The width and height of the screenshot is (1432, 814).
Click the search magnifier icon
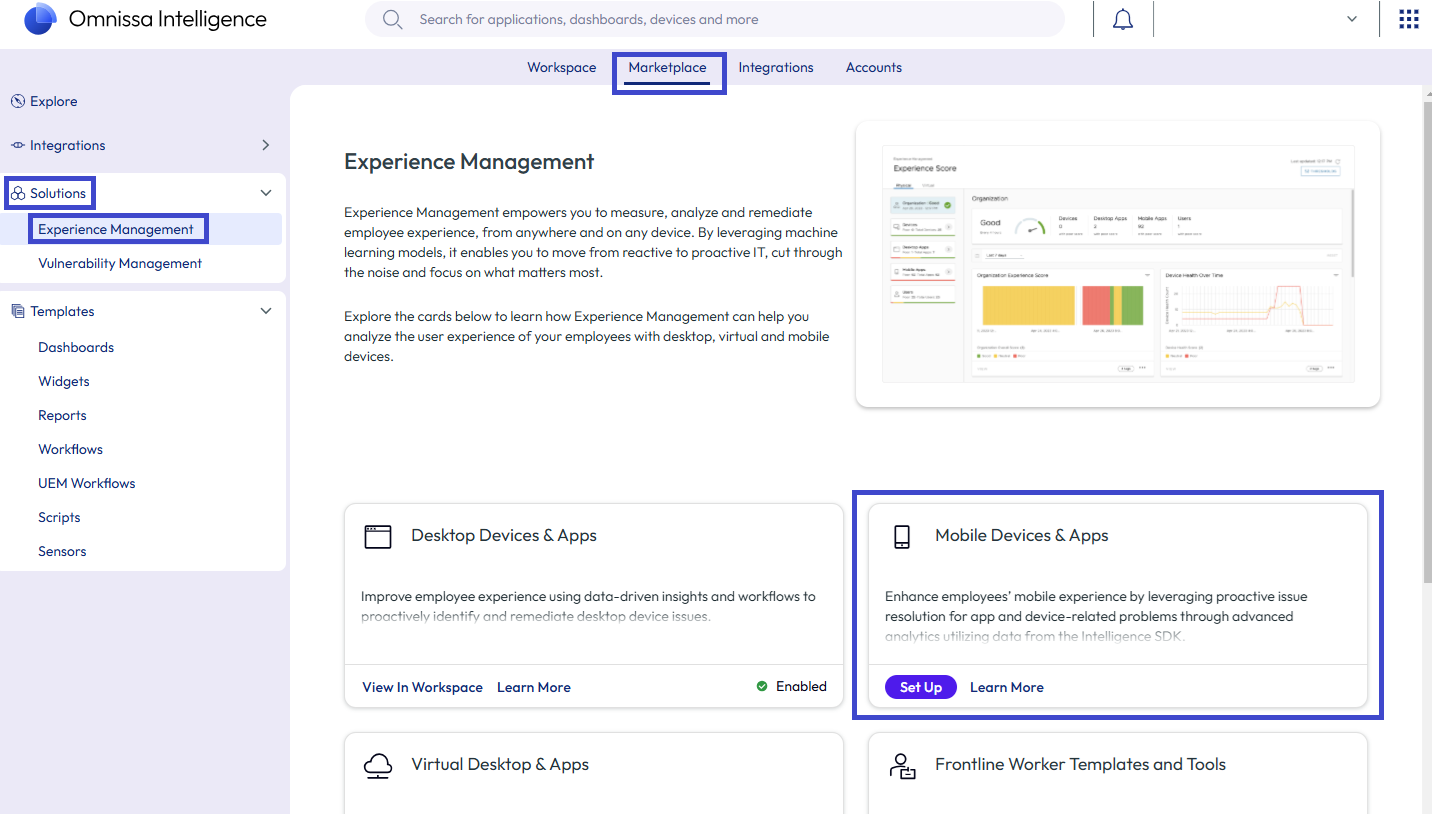(392, 19)
